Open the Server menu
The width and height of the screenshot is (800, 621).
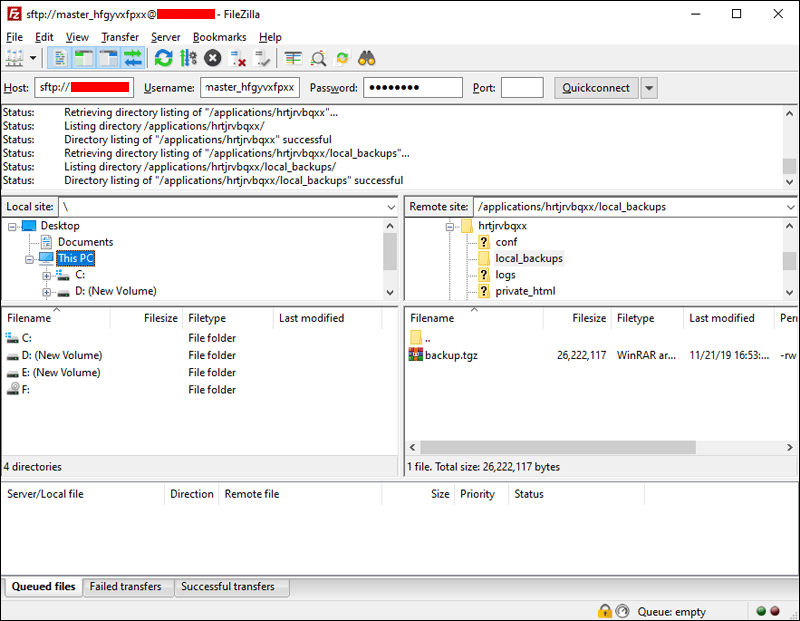165,37
